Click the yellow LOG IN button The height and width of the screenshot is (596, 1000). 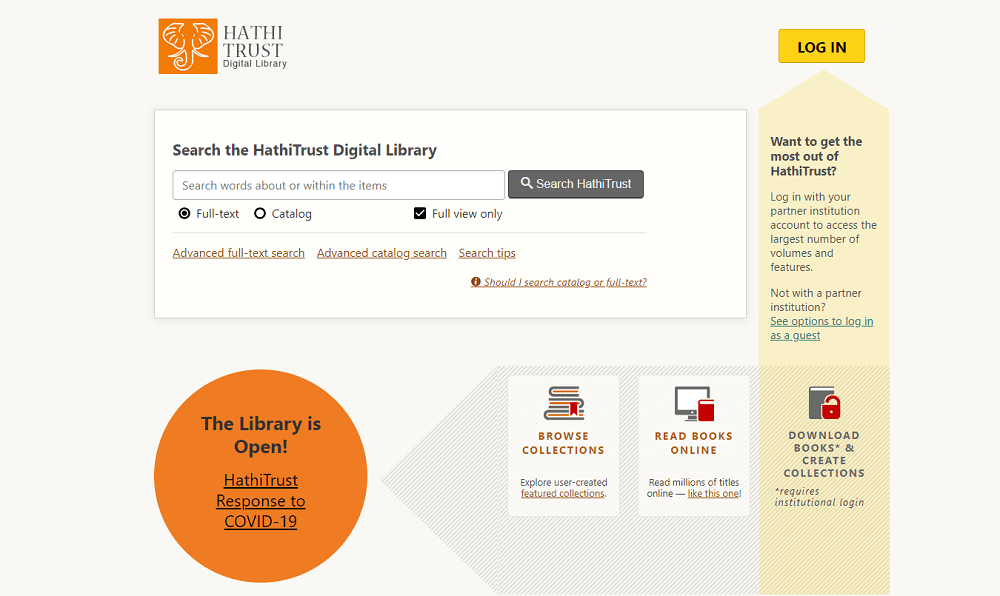click(x=821, y=46)
